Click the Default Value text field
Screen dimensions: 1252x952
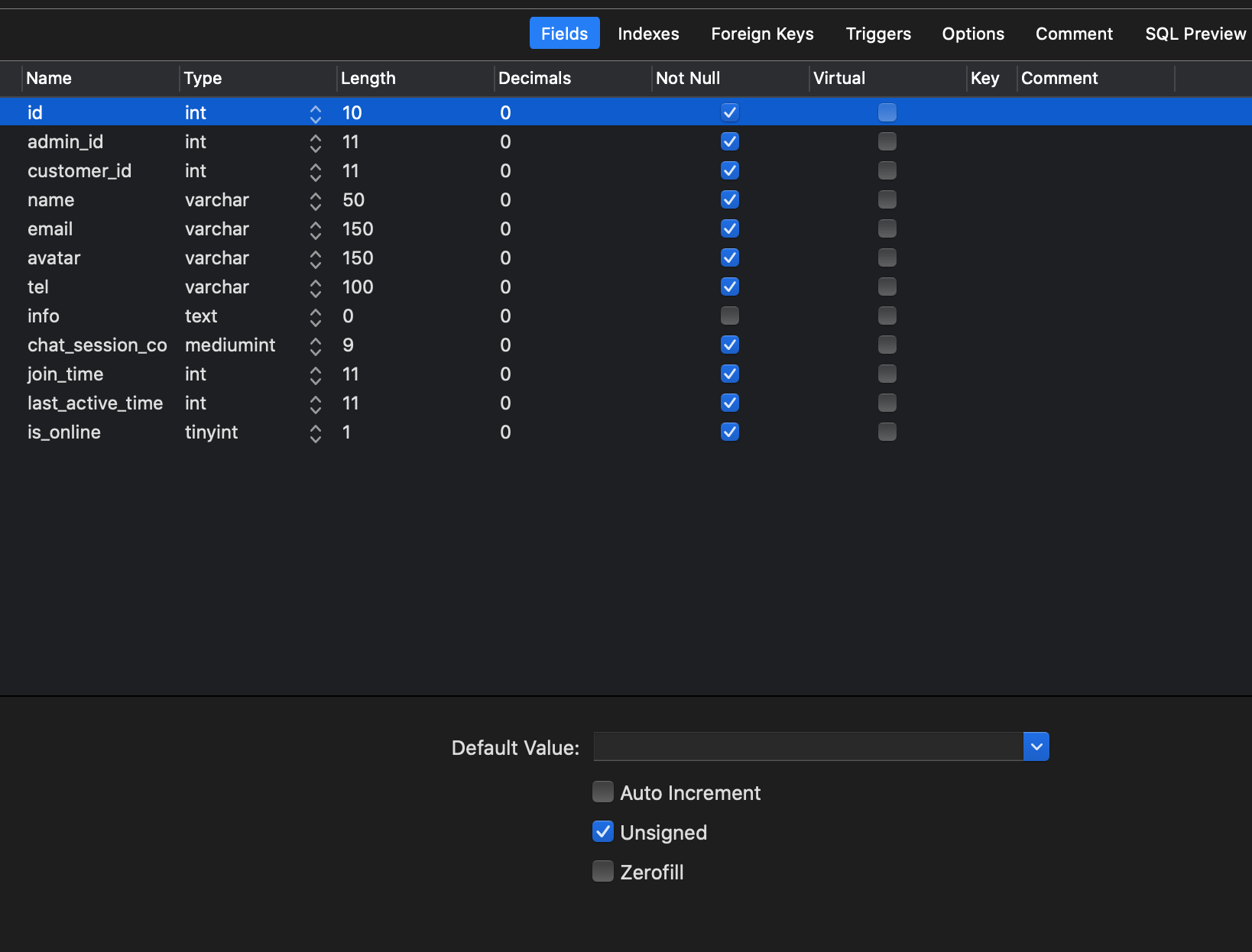click(808, 746)
